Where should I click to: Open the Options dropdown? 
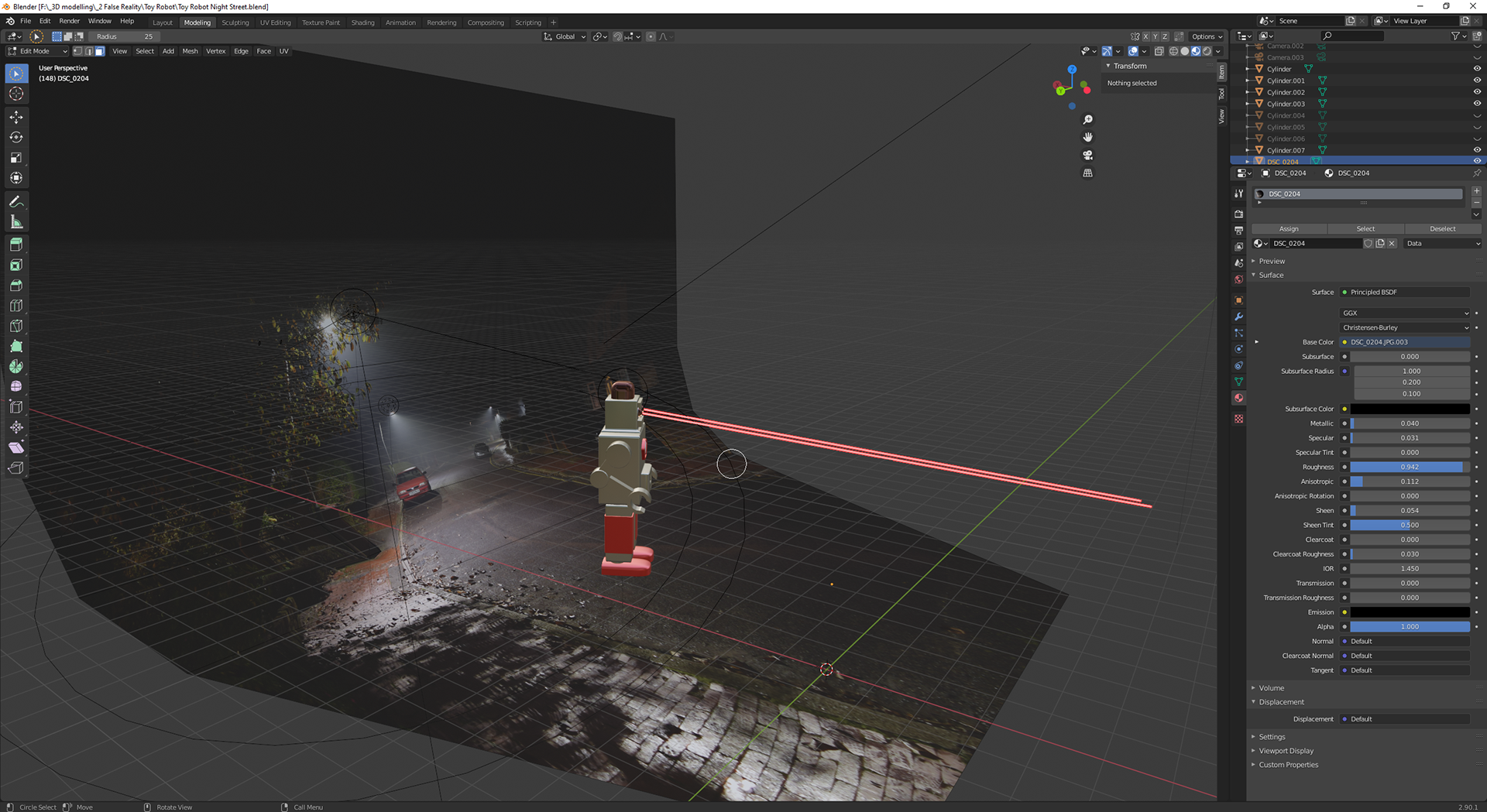(x=1207, y=36)
